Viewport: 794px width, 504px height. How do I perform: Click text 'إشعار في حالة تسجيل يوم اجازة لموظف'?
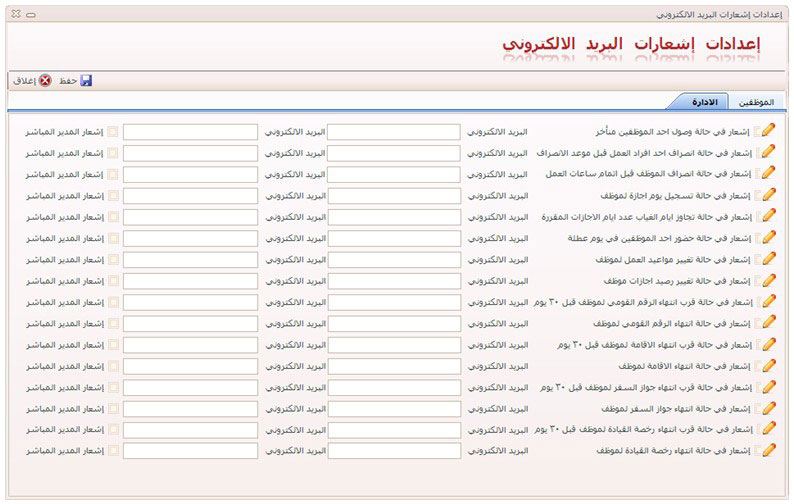[x=676, y=196]
